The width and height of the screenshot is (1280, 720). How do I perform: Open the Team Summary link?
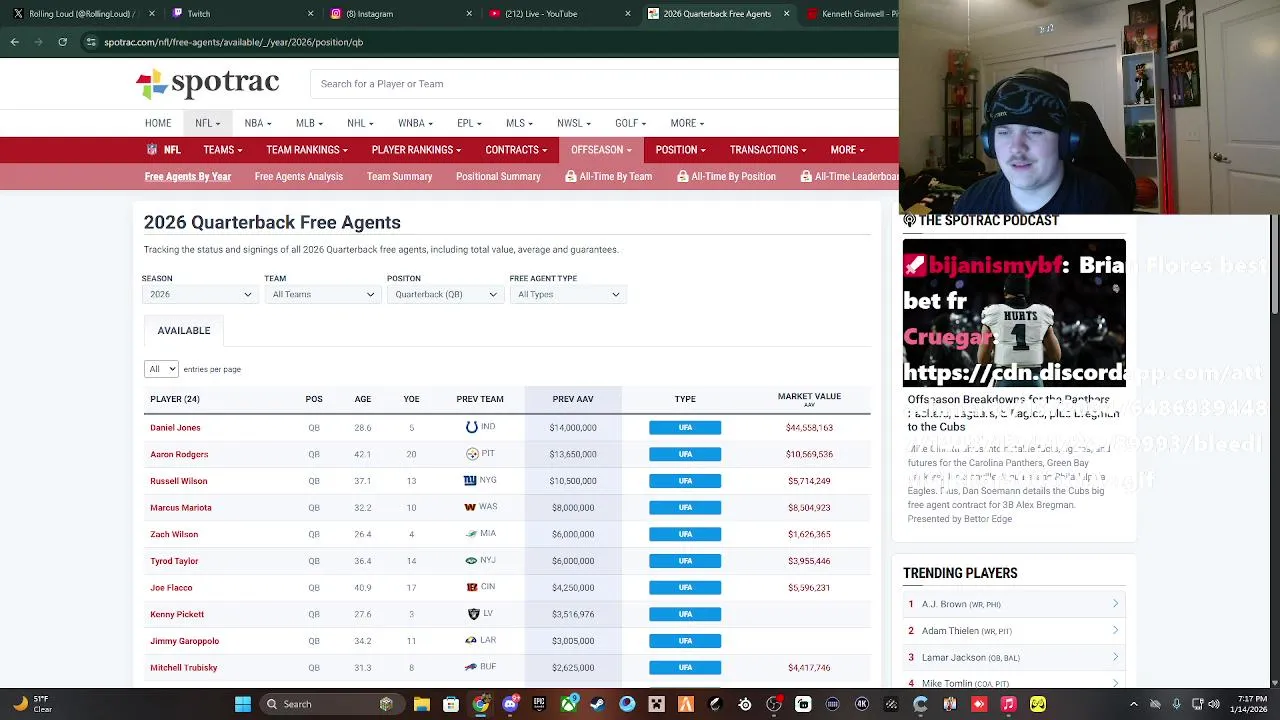coord(399,177)
